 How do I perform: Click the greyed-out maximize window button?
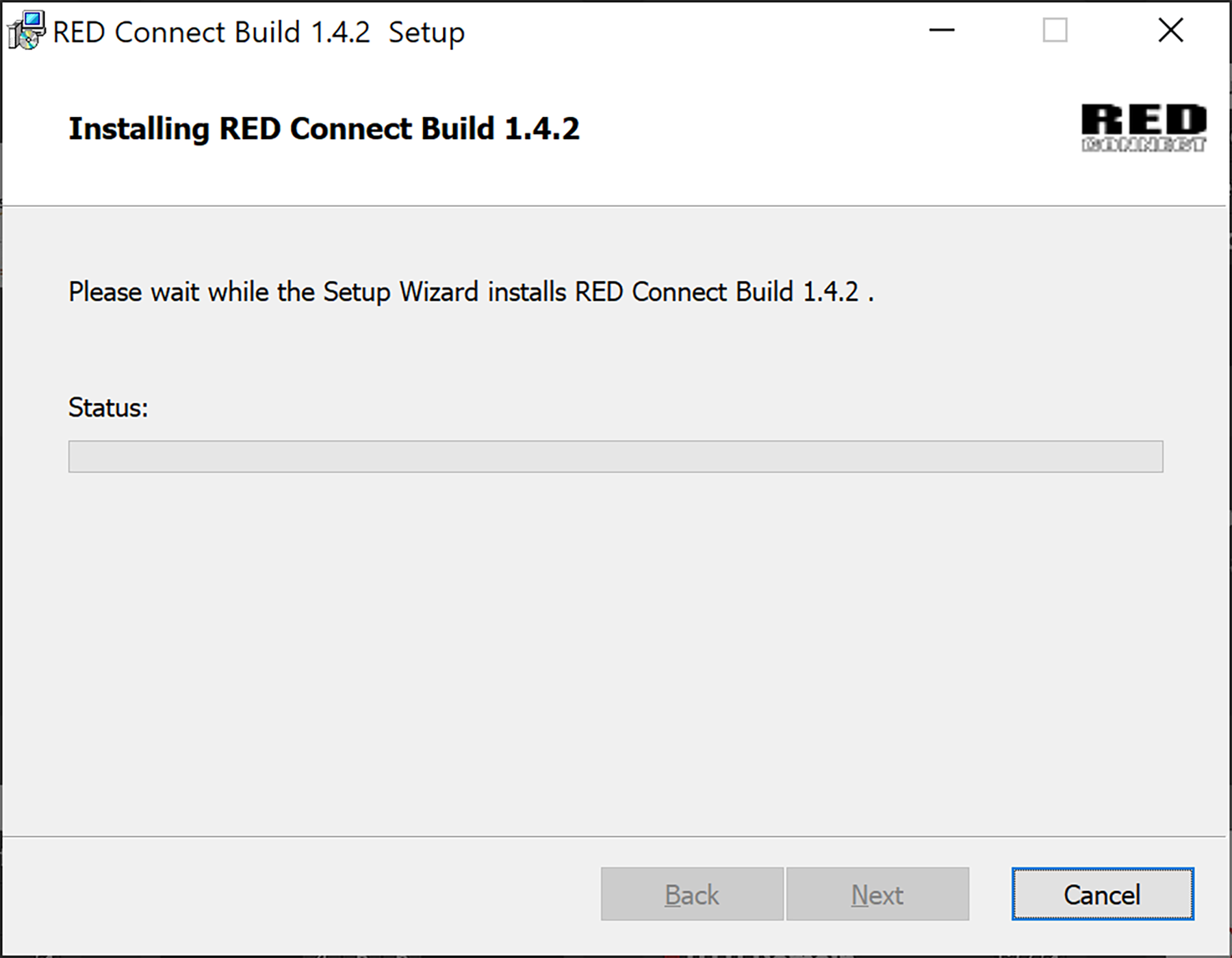[x=1055, y=30]
